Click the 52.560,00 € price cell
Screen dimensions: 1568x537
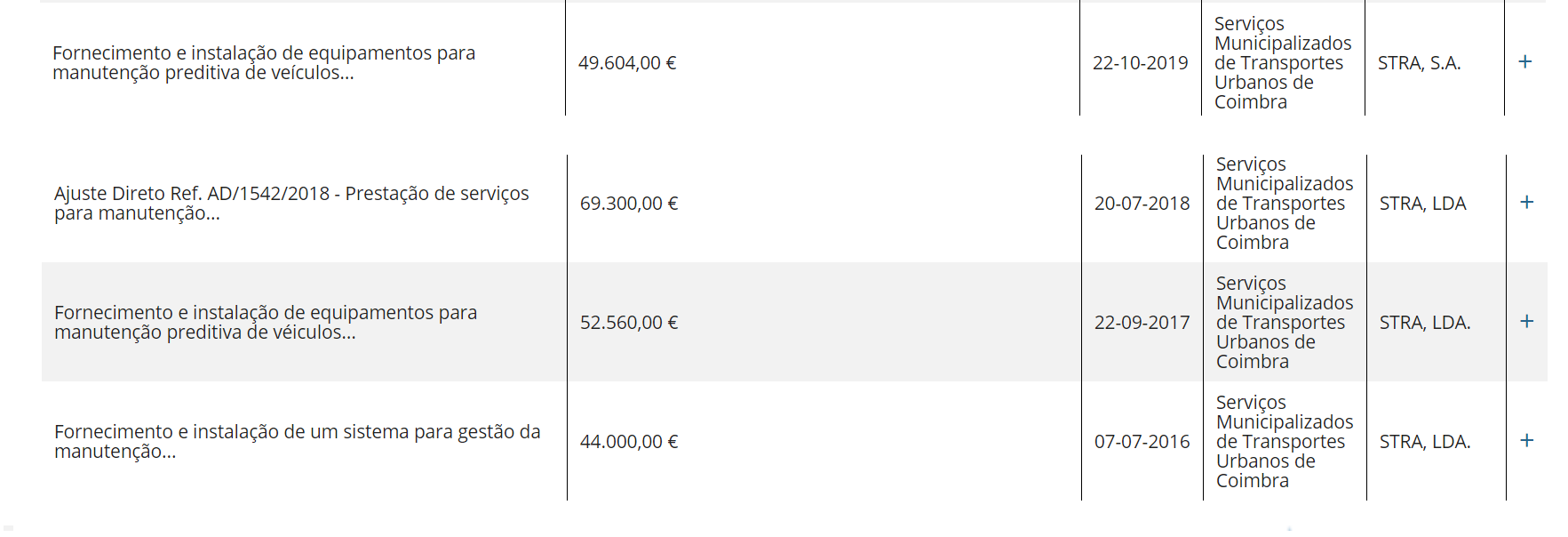[629, 323]
